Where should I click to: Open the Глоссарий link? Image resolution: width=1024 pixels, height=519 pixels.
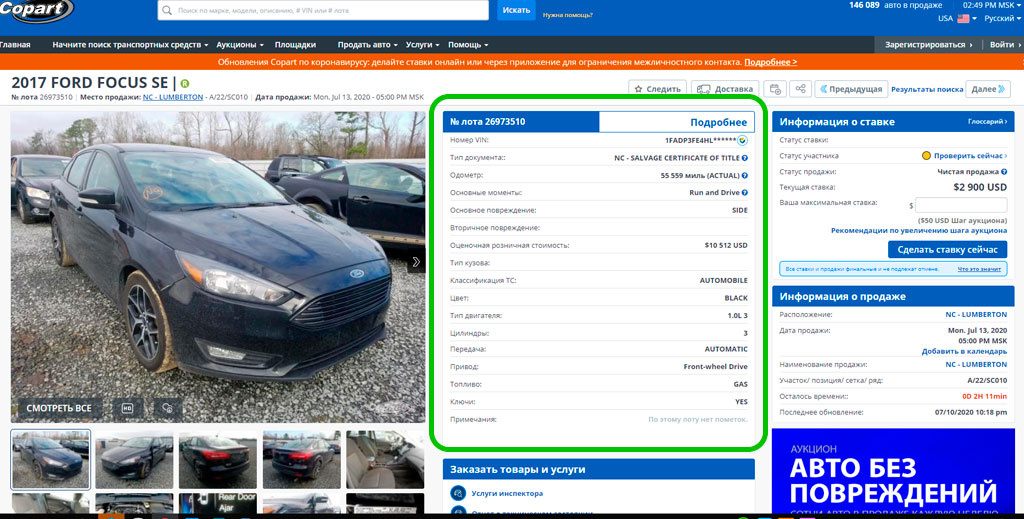click(x=987, y=121)
